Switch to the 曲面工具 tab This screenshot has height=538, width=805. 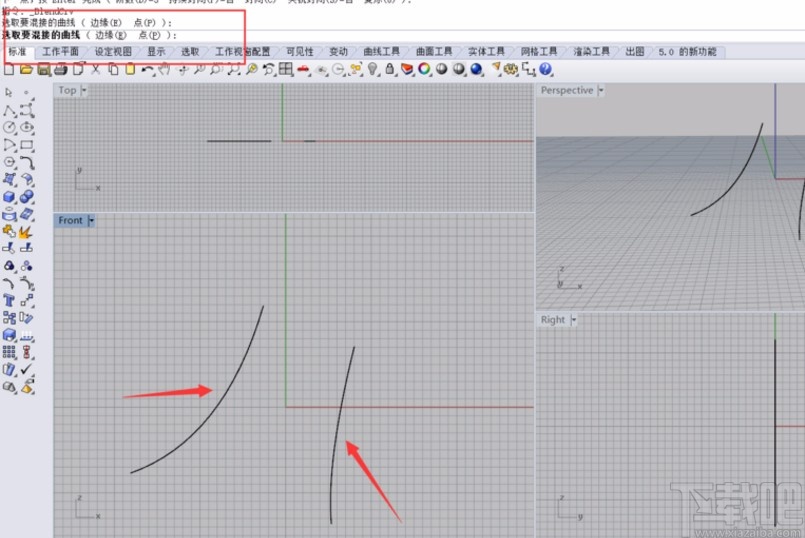(x=434, y=52)
